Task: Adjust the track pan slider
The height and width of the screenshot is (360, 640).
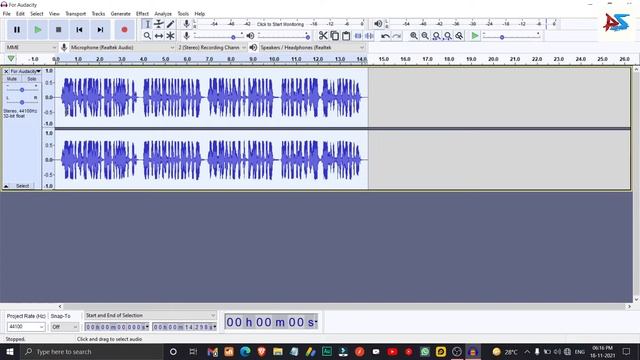Action: click(x=22, y=102)
